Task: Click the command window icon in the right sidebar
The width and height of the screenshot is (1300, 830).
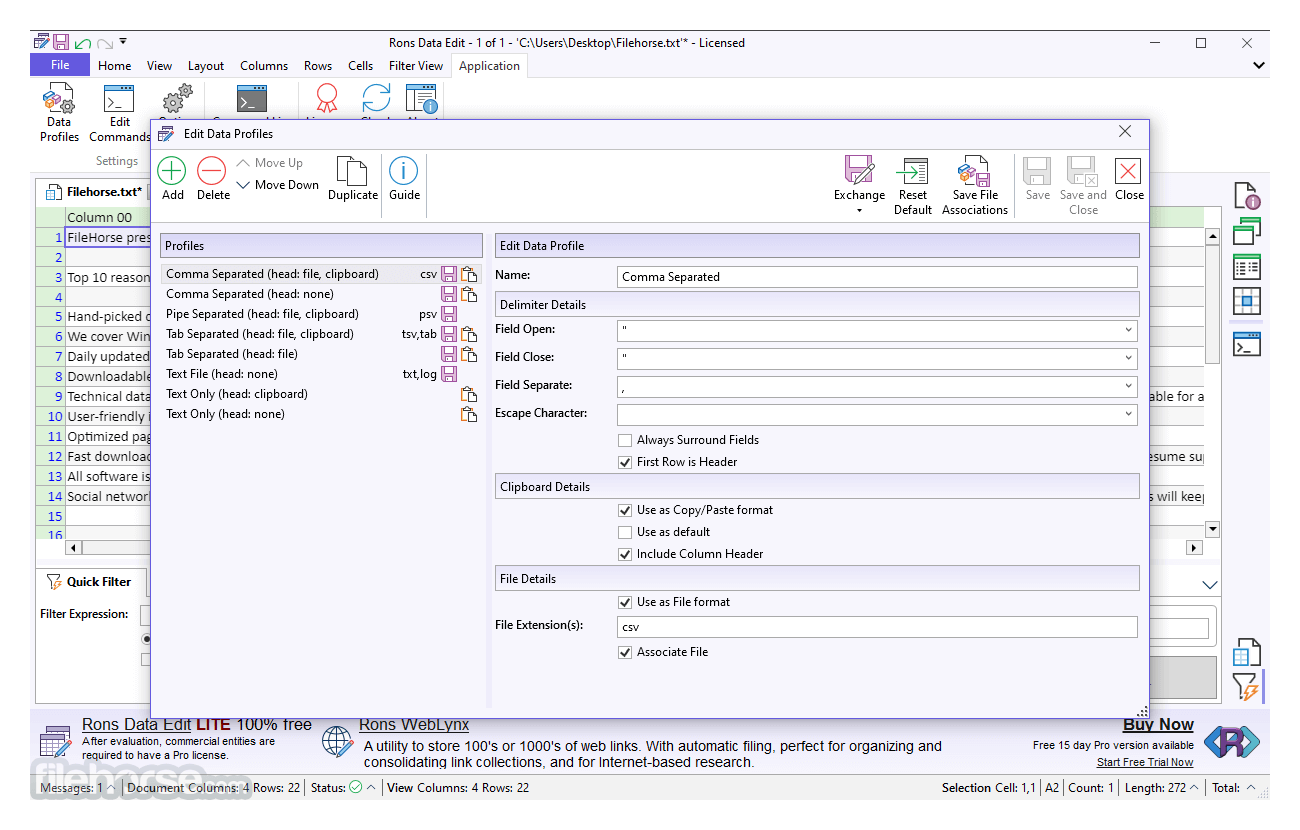Action: (1246, 344)
